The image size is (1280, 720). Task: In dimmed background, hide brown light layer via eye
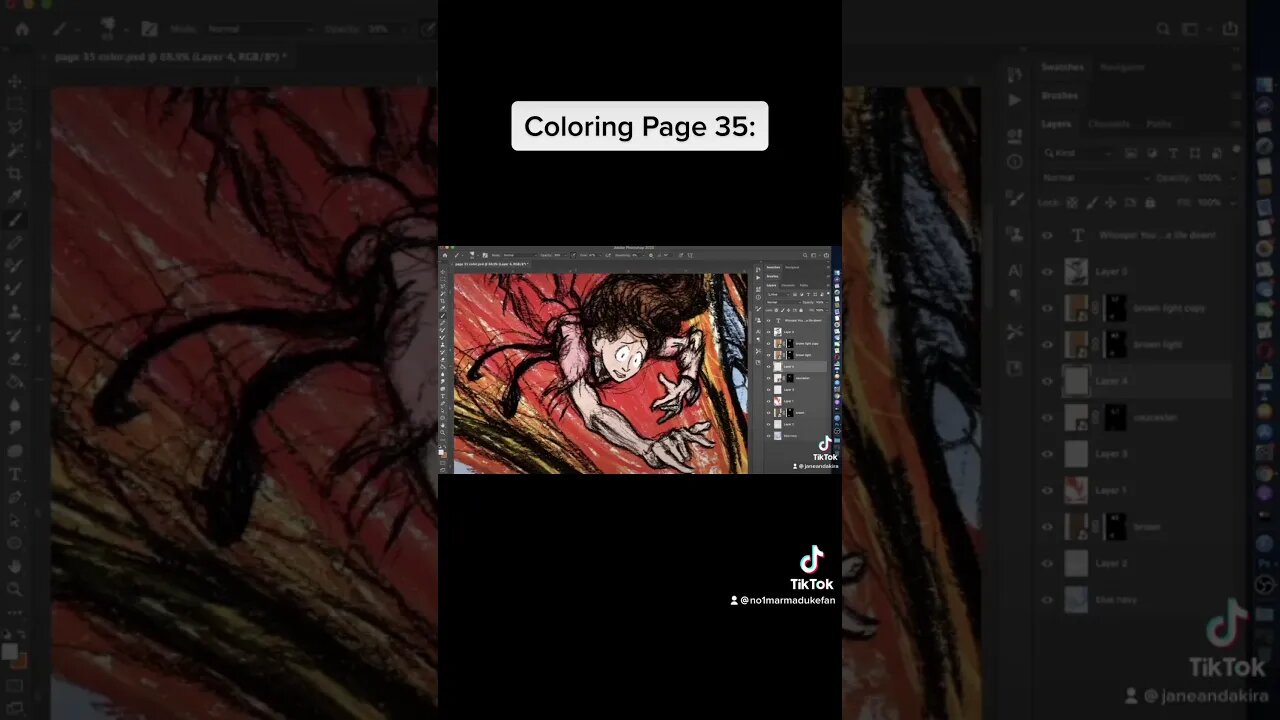1047,345
